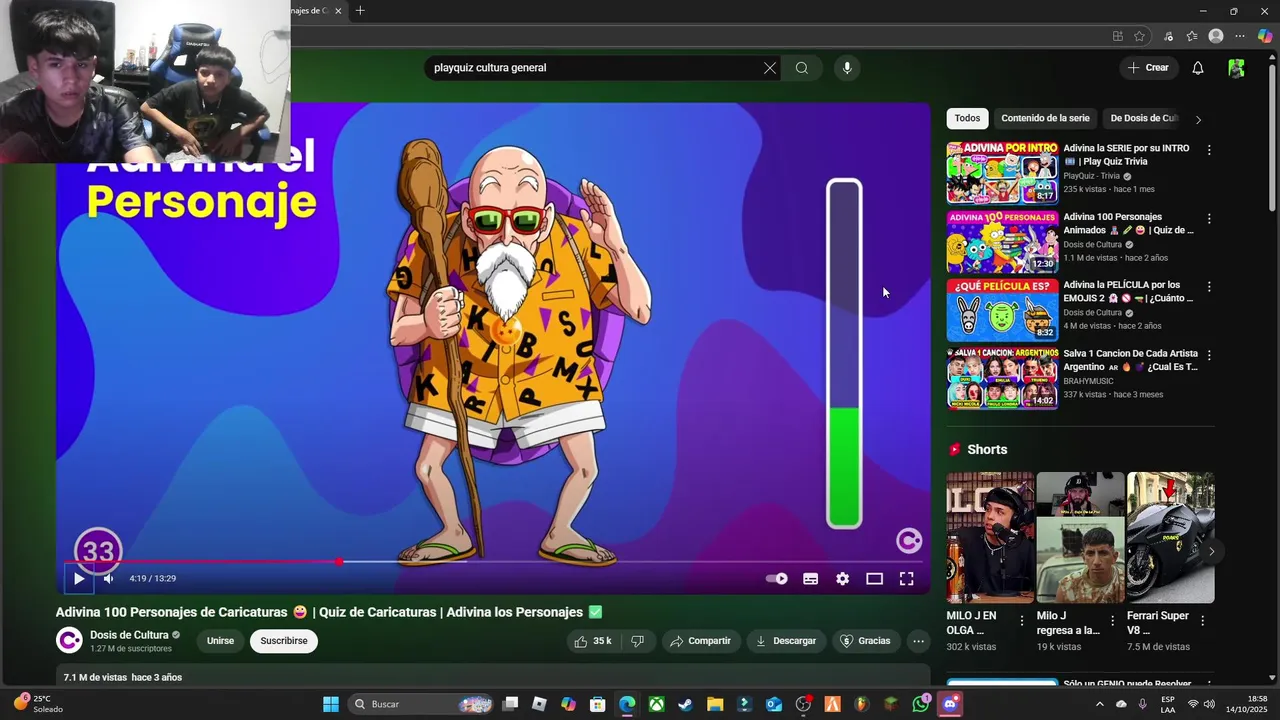Viewport: 1280px width, 720px height.
Task: Toggle subtitles in the video player
Action: (x=811, y=579)
